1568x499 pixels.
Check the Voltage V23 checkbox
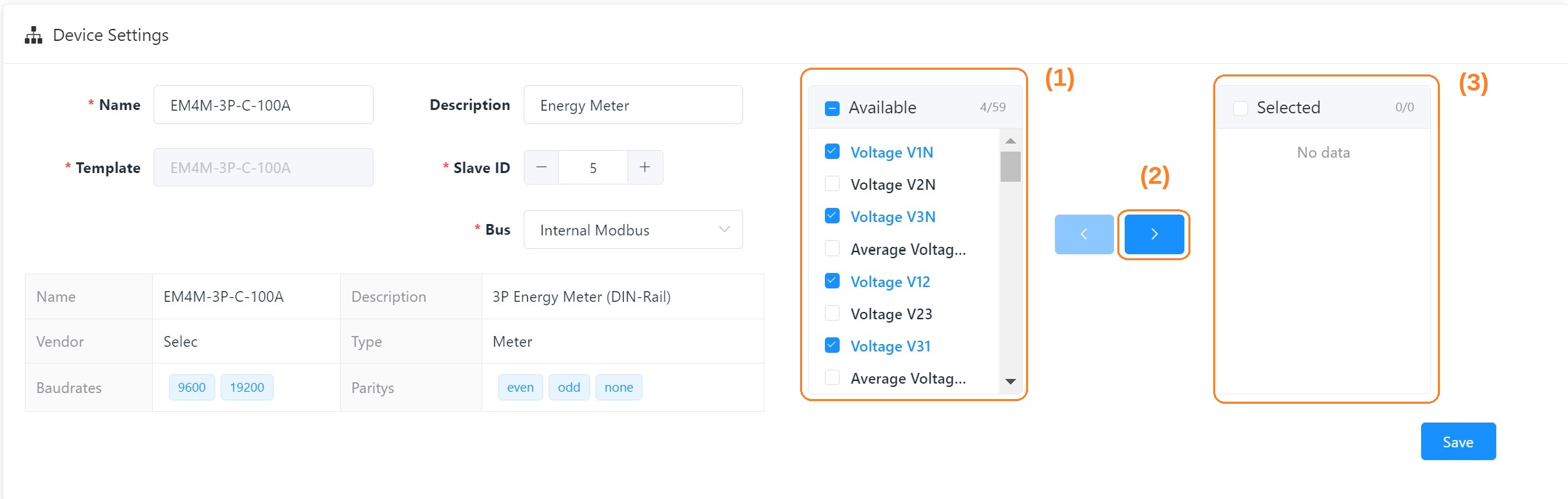(x=832, y=313)
